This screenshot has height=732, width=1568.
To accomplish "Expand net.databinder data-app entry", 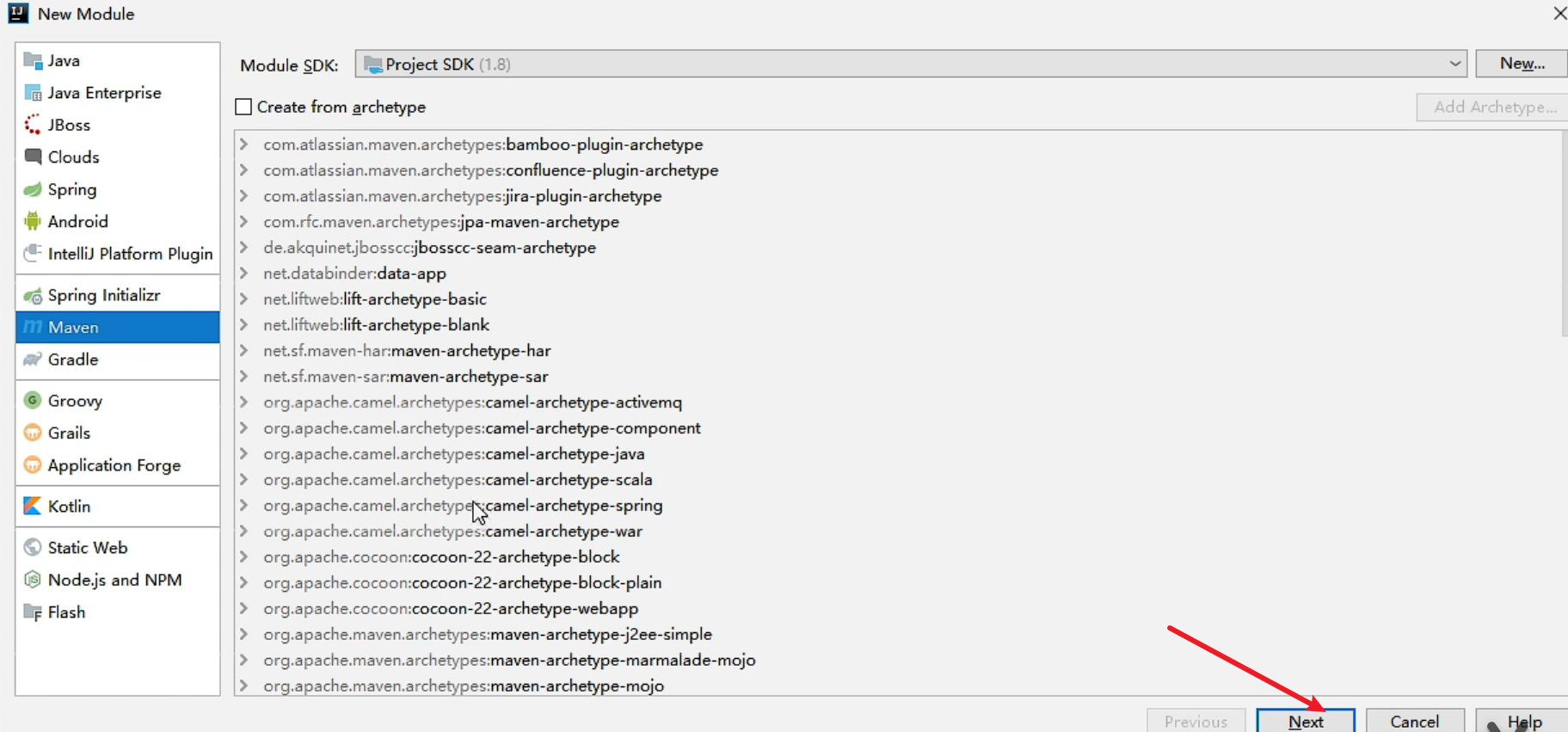I will coord(244,274).
